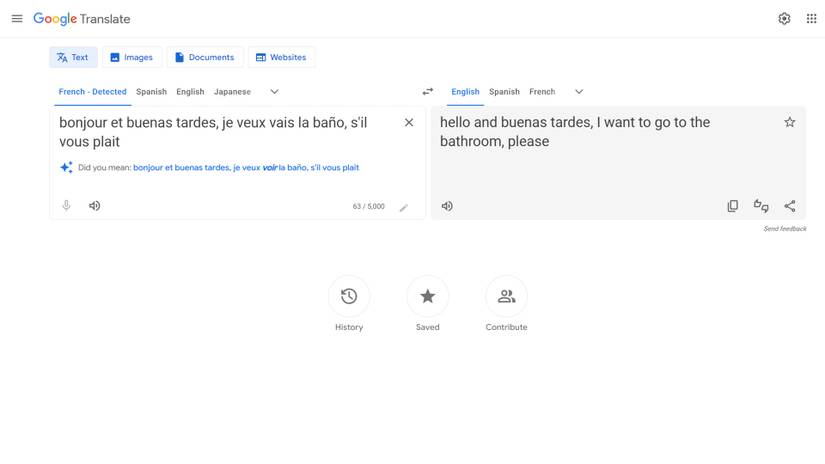This screenshot has height=464, width=825.
Task: Share the translation
Action: tap(790, 206)
